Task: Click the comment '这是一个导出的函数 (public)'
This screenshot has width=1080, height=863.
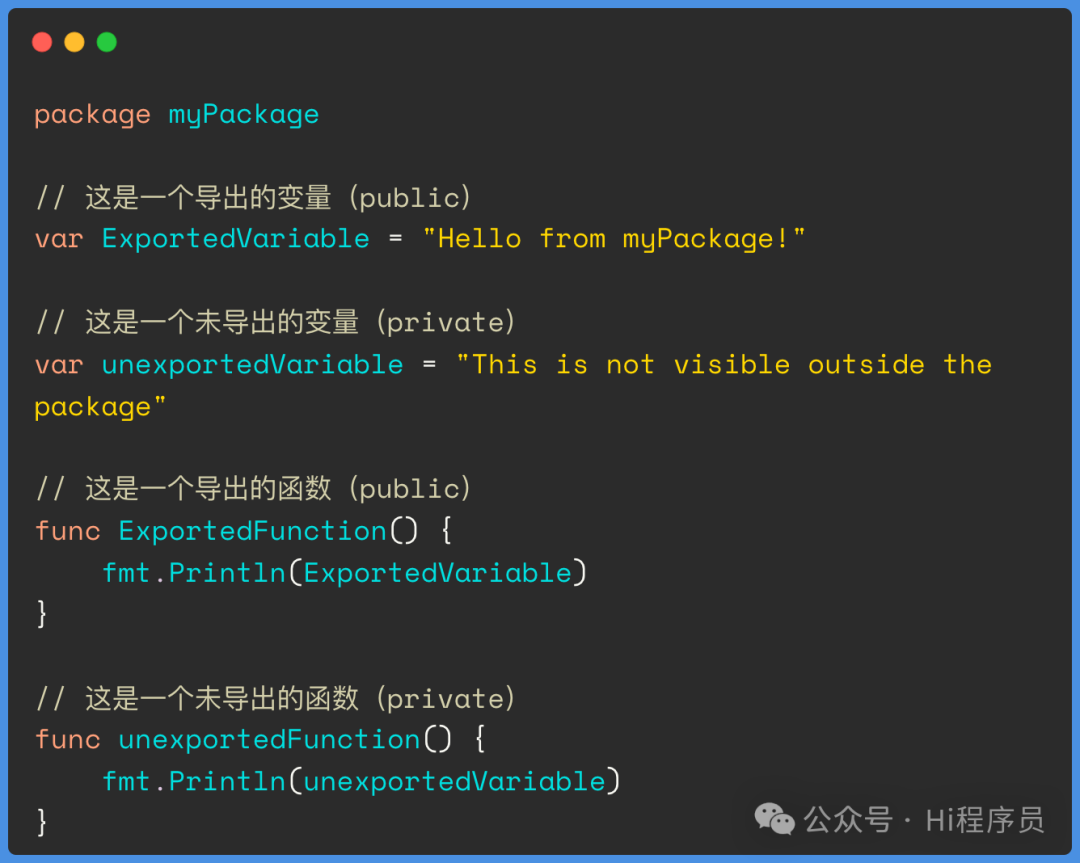Action: coord(278,489)
